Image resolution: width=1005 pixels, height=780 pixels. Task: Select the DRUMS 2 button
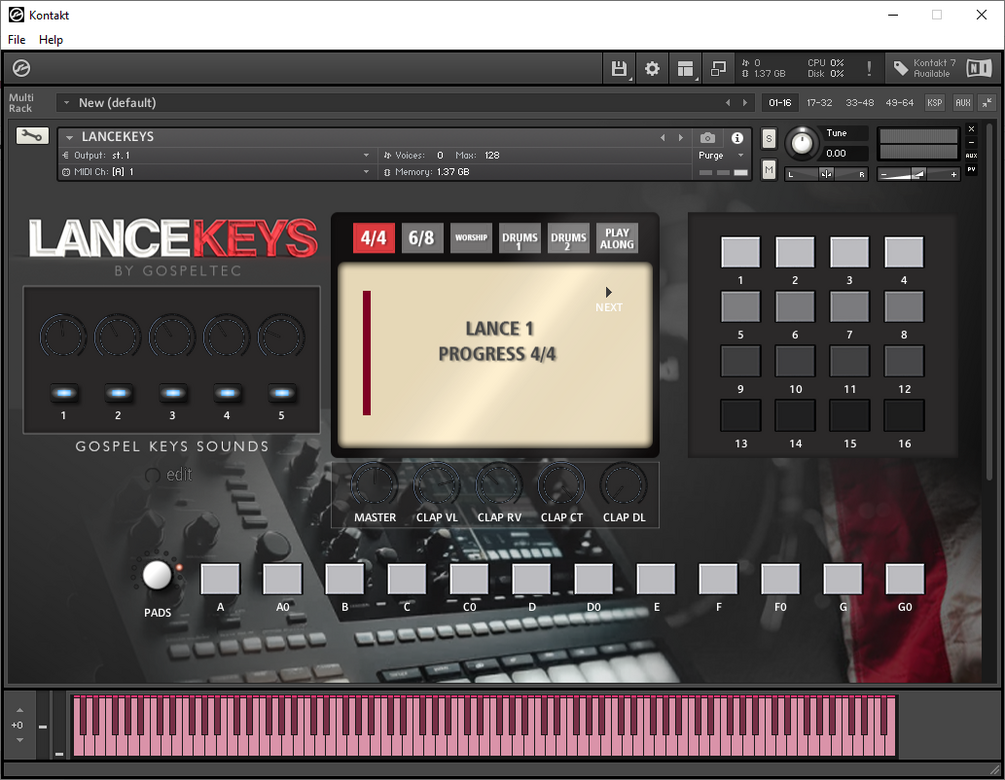point(569,238)
